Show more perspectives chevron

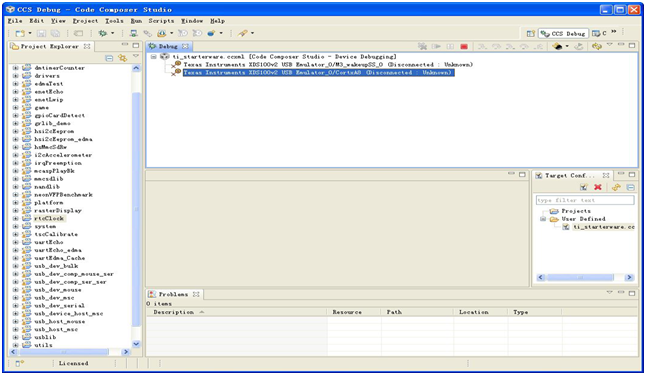click(614, 32)
